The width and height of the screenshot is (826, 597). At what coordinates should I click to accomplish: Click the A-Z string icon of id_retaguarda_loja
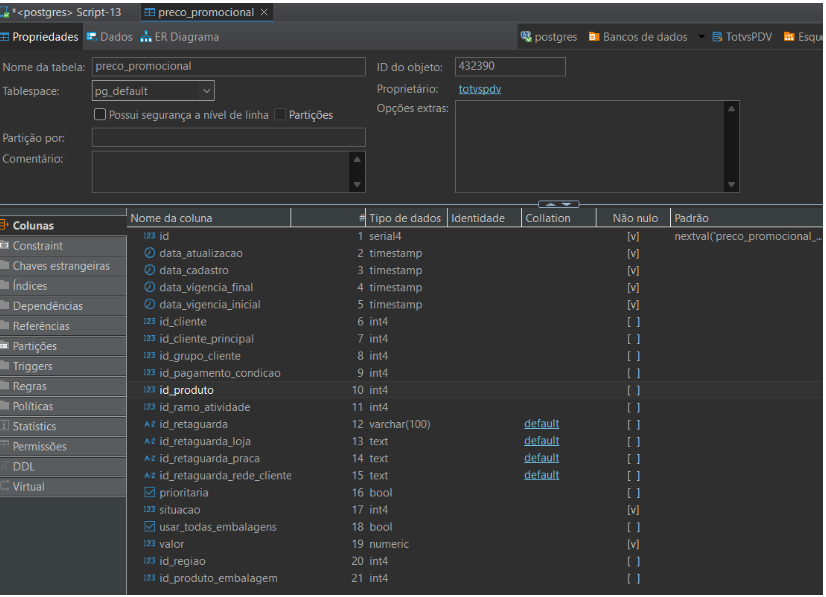pyautogui.click(x=150, y=441)
